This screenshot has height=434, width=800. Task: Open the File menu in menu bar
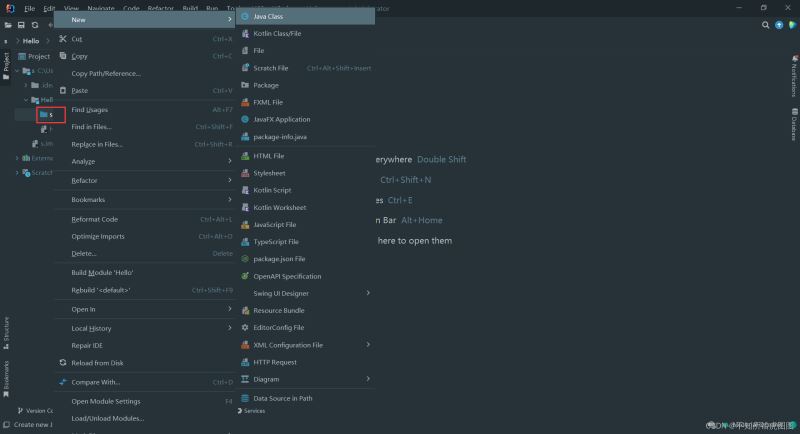(30, 8)
